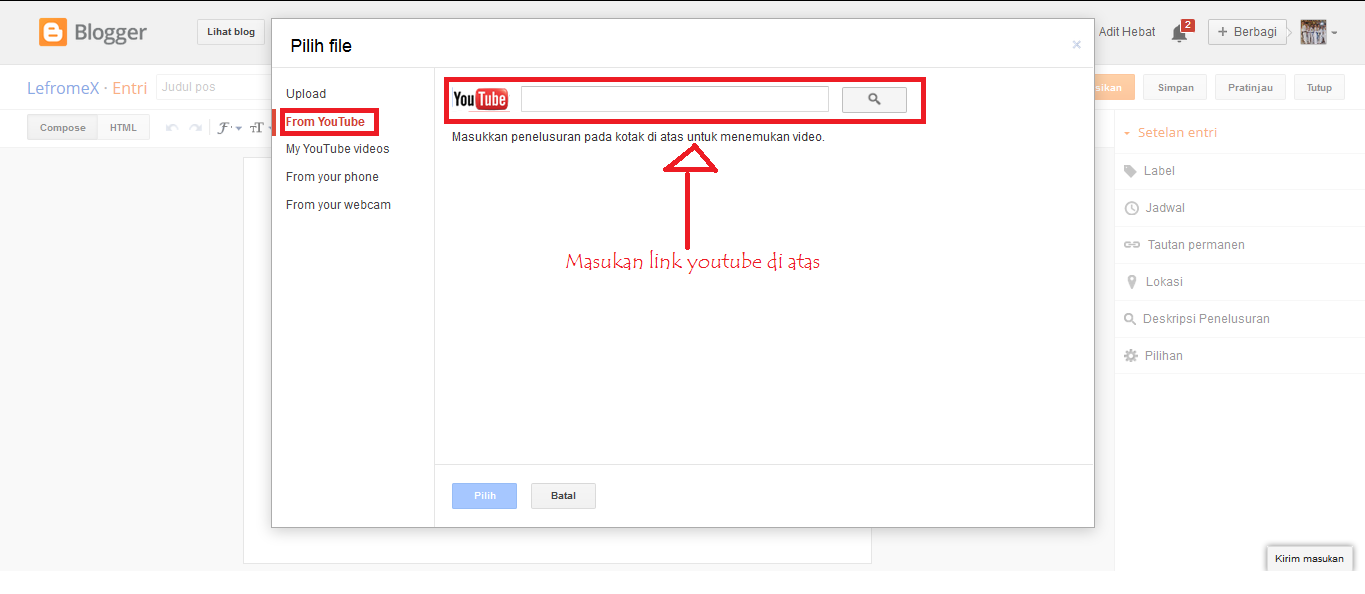Viewport: 1365px width, 594px height.
Task: Select the From your phone tab
Action: [x=332, y=177]
